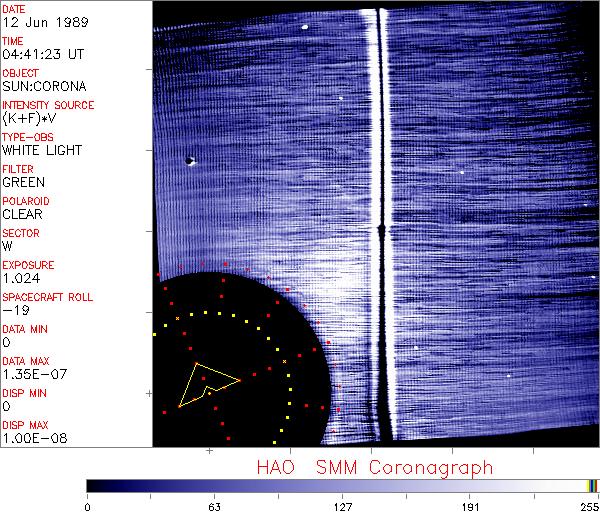Click the spacecraft roll value '-19'
Viewport: 600px width, 512px height.
pos(16,310)
